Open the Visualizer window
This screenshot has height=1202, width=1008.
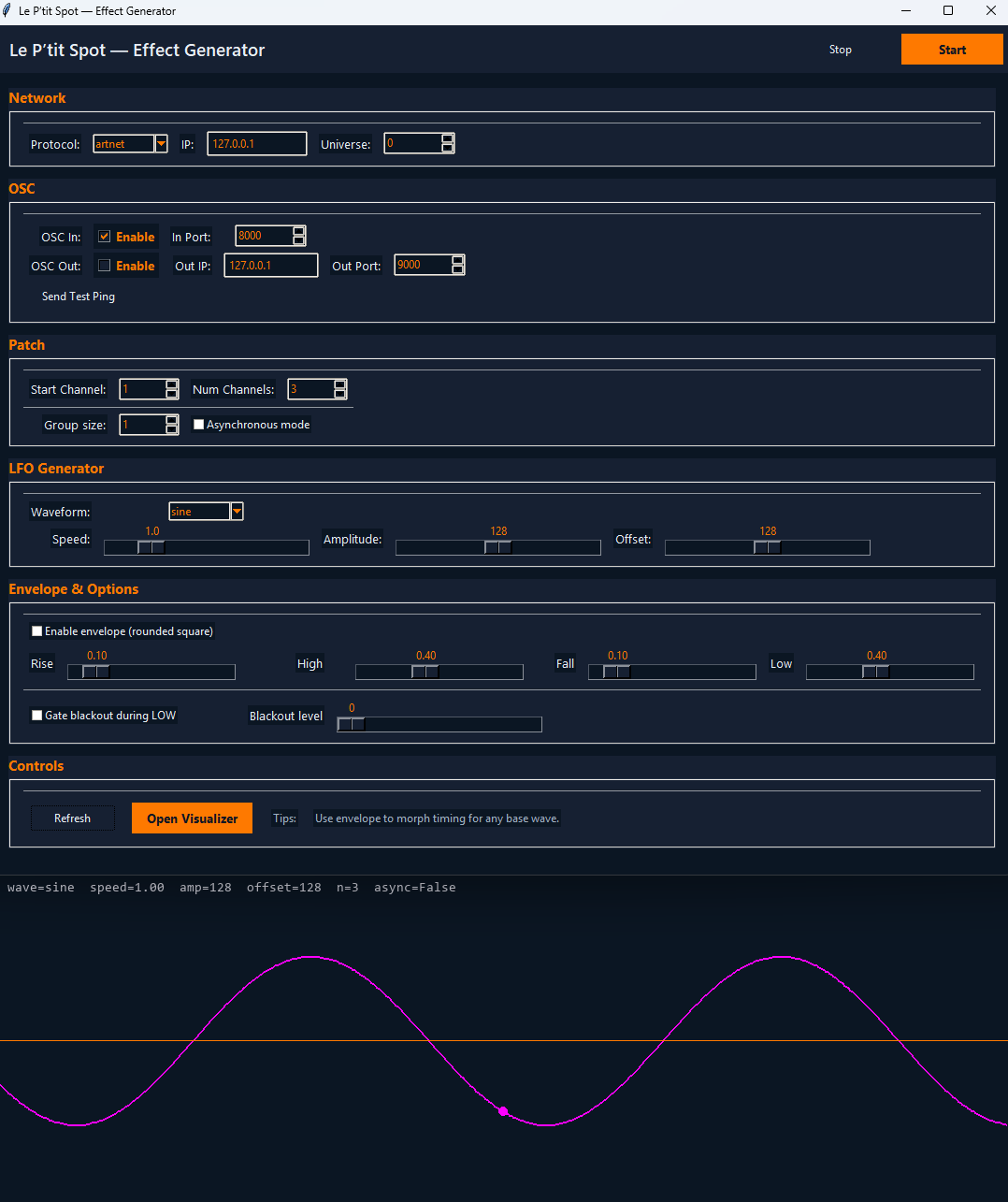point(192,818)
